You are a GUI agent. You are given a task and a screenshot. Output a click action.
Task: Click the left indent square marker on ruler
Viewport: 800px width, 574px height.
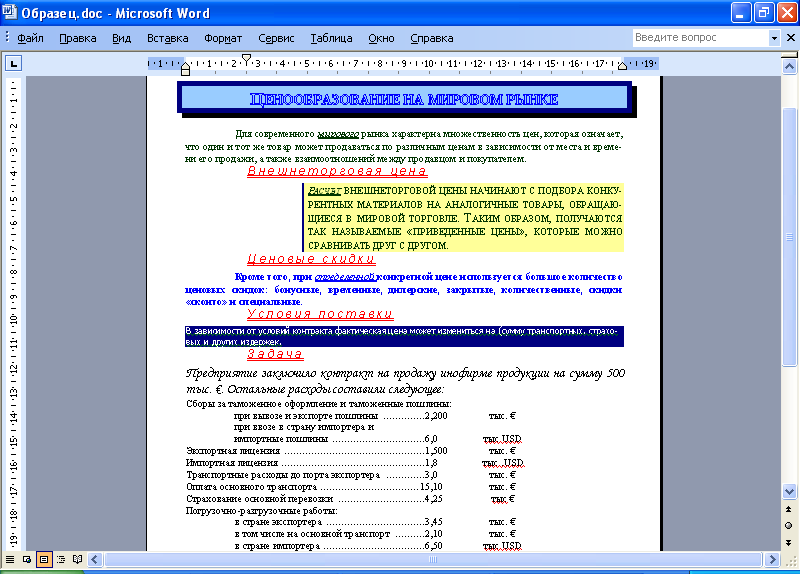click(186, 72)
